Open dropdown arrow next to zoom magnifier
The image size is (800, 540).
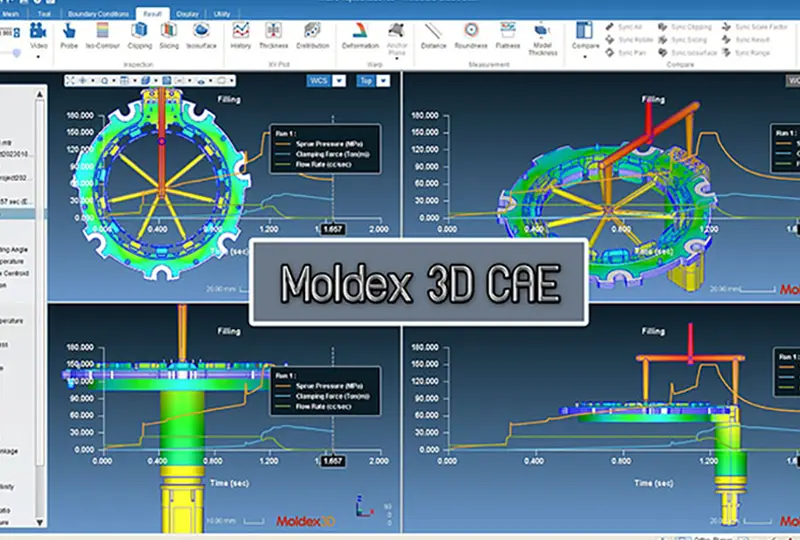[x=114, y=81]
